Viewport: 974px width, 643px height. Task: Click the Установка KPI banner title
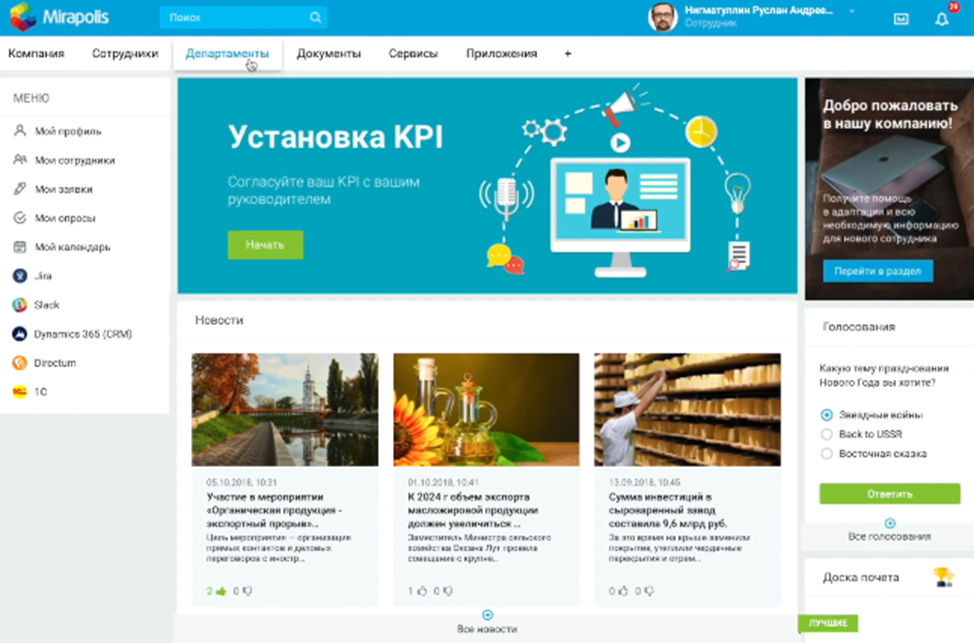335,137
